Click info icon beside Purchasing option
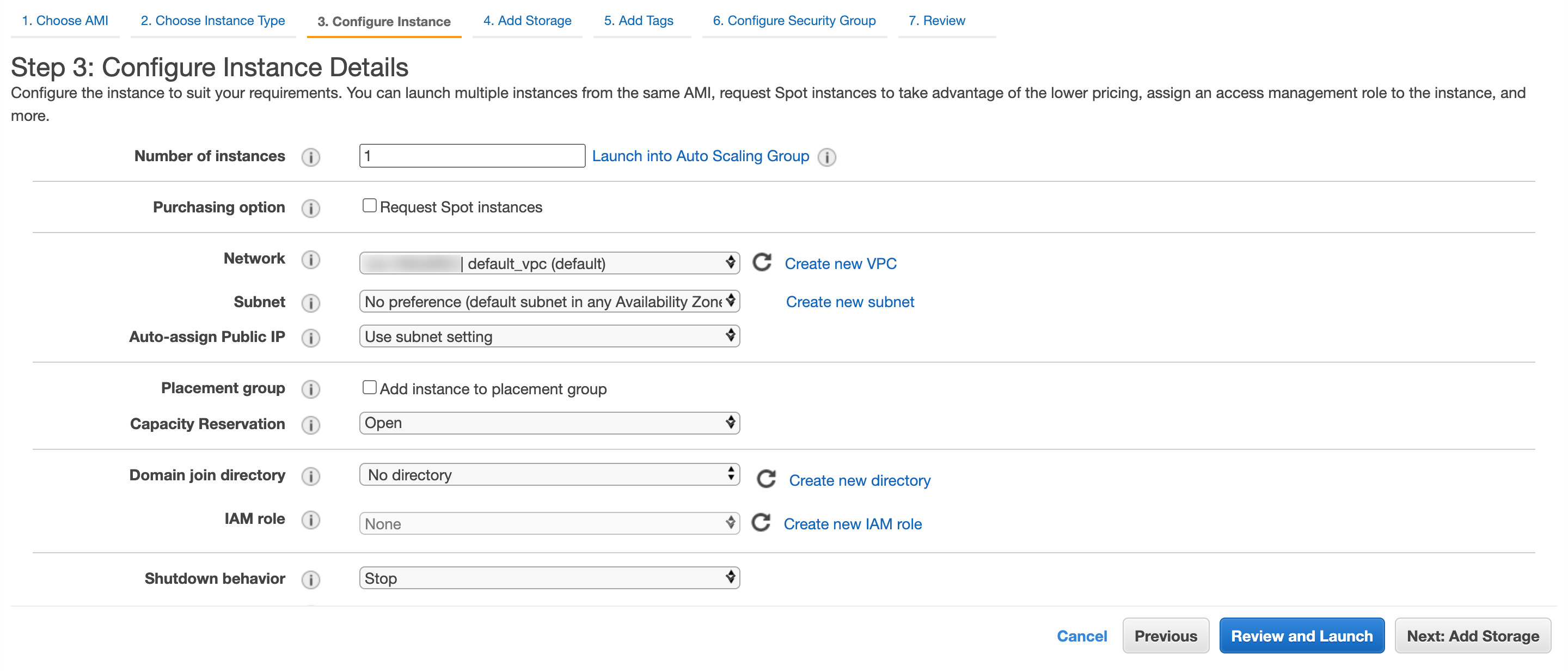1568x672 pixels. [x=310, y=208]
